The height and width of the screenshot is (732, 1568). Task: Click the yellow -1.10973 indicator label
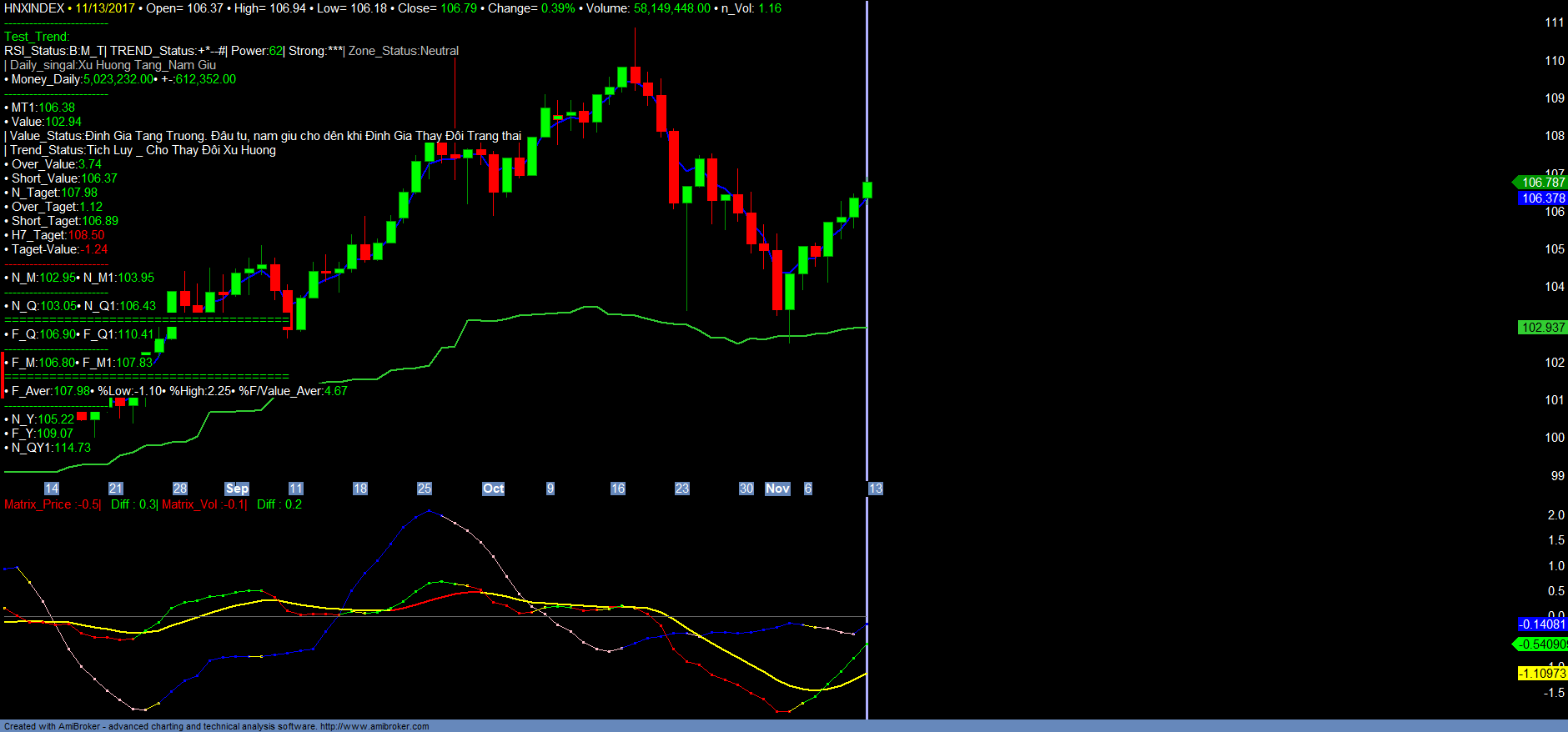(x=1542, y=674)
